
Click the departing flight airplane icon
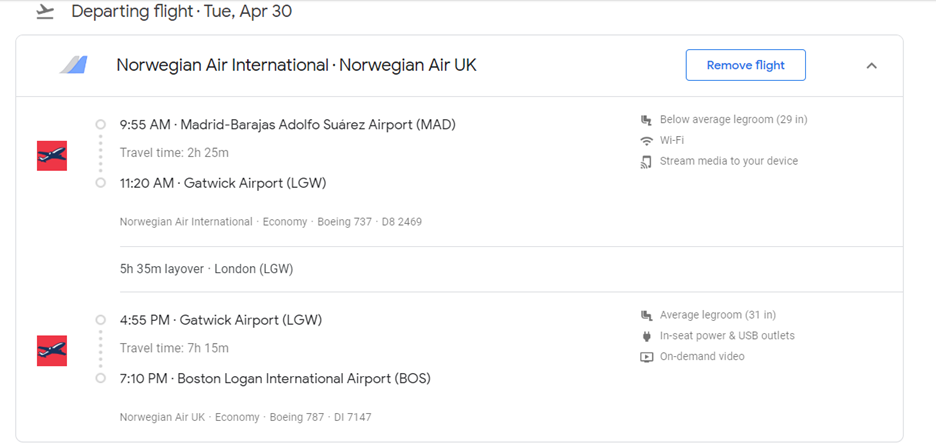click(43, 12)
